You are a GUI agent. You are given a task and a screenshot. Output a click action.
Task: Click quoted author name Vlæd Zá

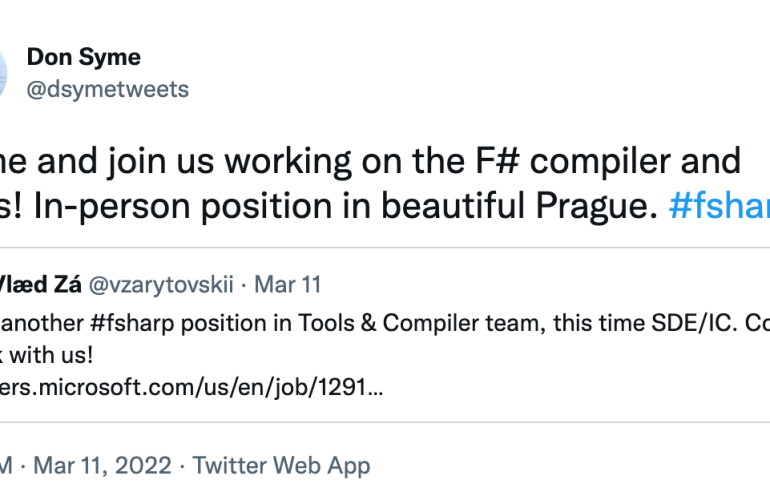(41, 285)
